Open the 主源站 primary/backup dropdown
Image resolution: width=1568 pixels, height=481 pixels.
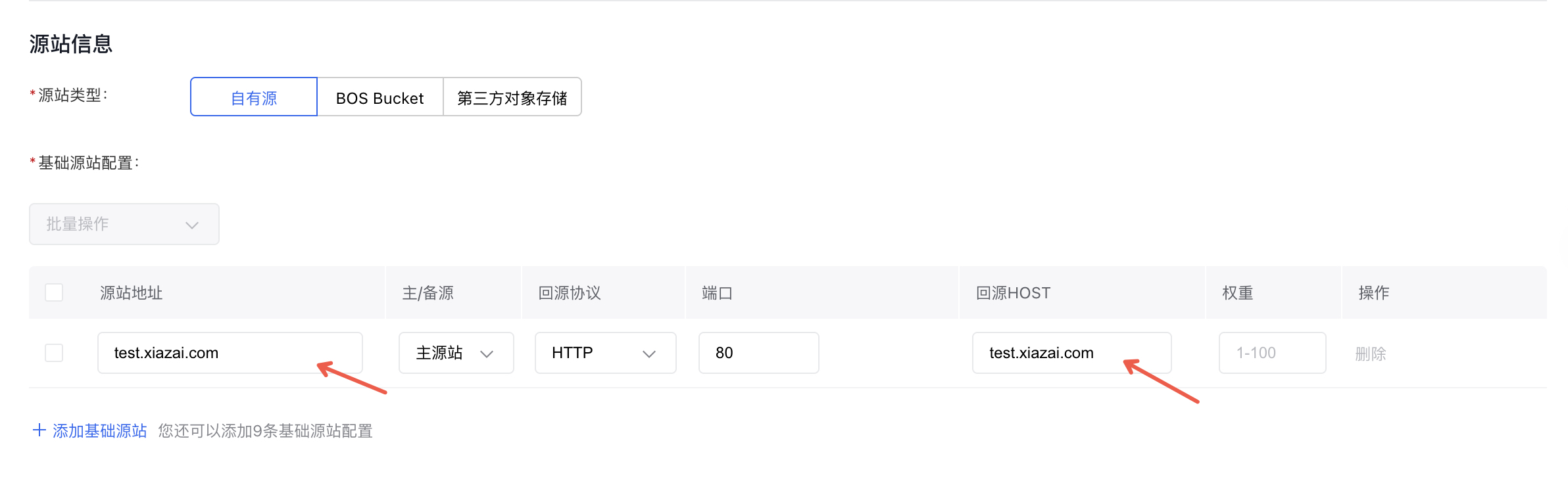pyautogui.click(x=456, y=353)
